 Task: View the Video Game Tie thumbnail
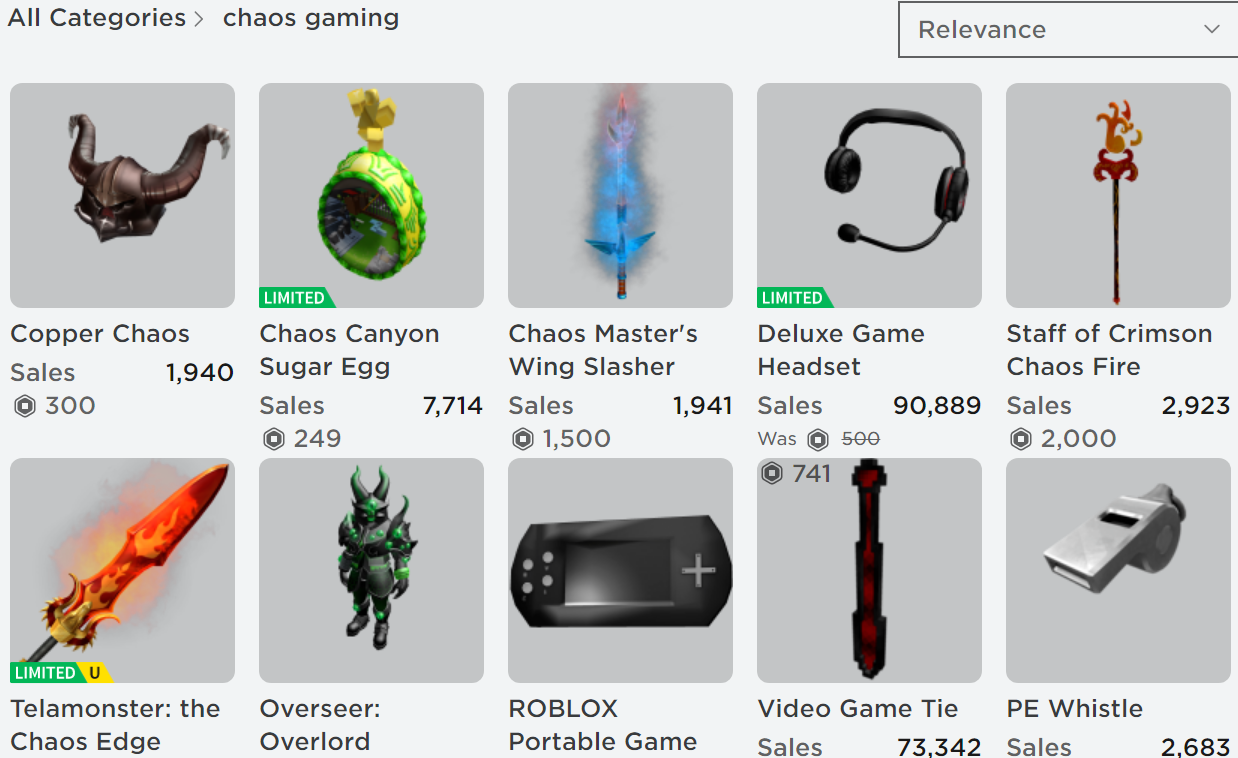869,570
